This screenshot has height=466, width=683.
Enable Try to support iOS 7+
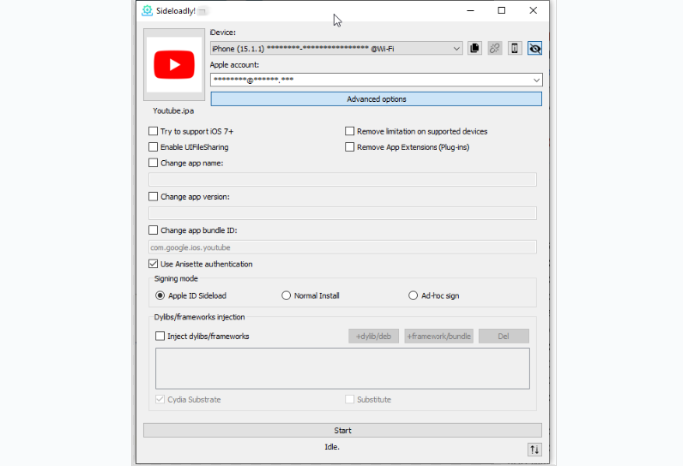pyautogui.click(x=153, y=131)
